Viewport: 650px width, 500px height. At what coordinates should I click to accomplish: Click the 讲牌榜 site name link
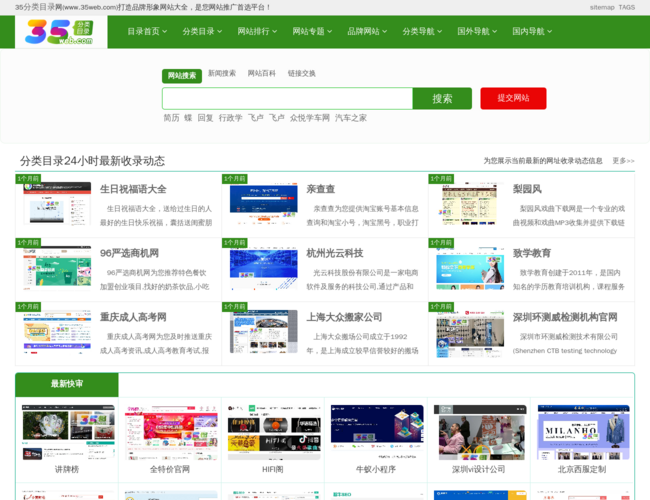point(67,469)
